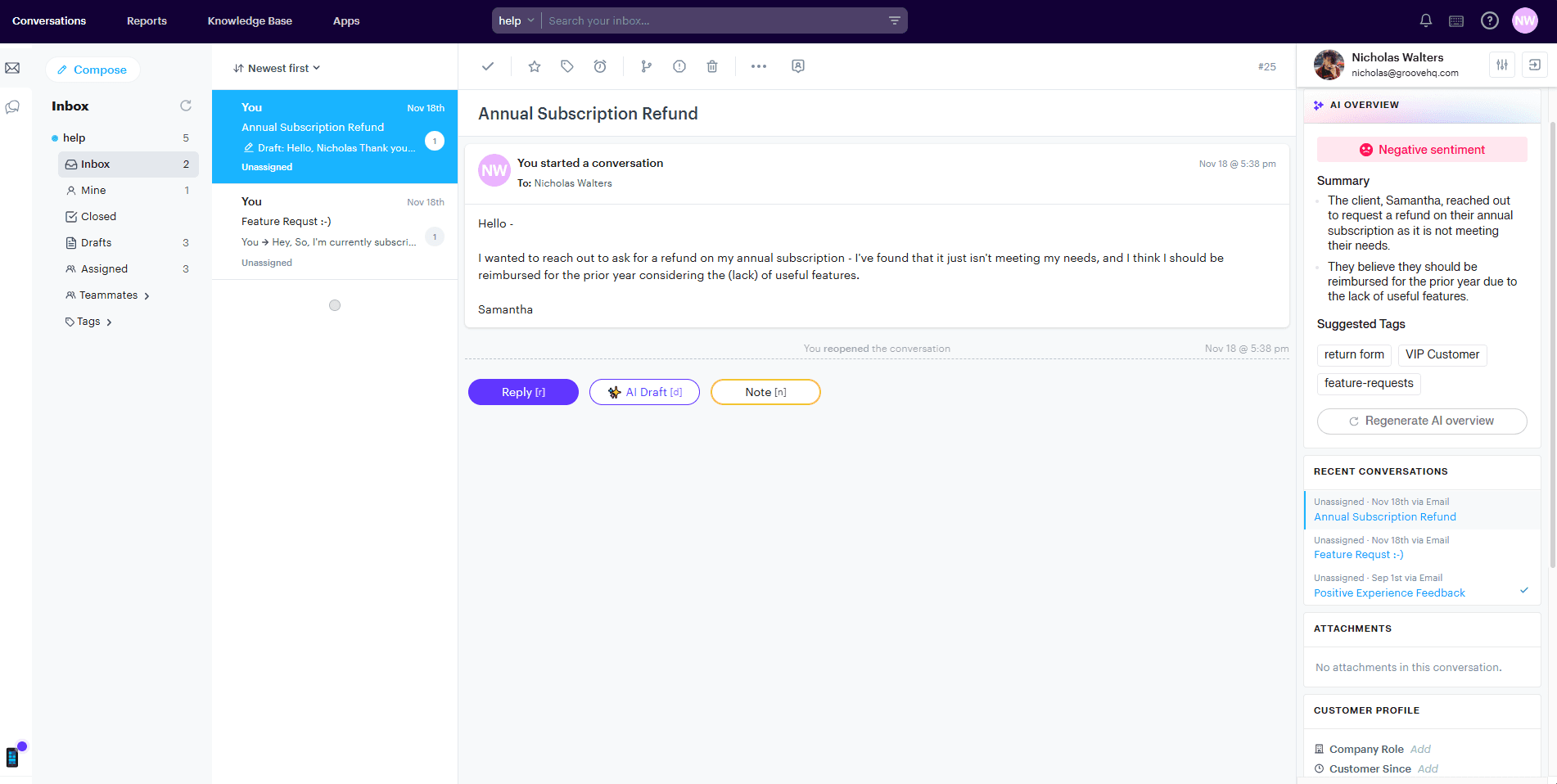1557x784 pixels.
Task: Click the Reply button
Action: (523, 392)
